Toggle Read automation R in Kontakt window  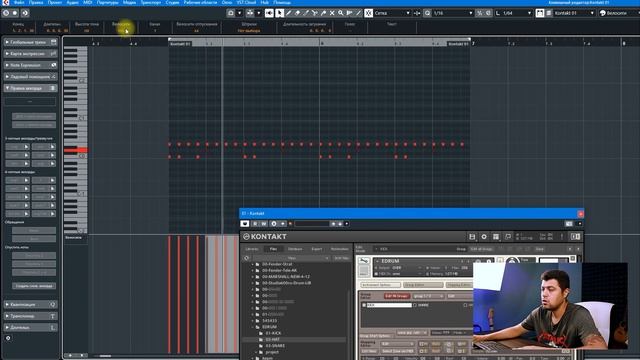256,224
